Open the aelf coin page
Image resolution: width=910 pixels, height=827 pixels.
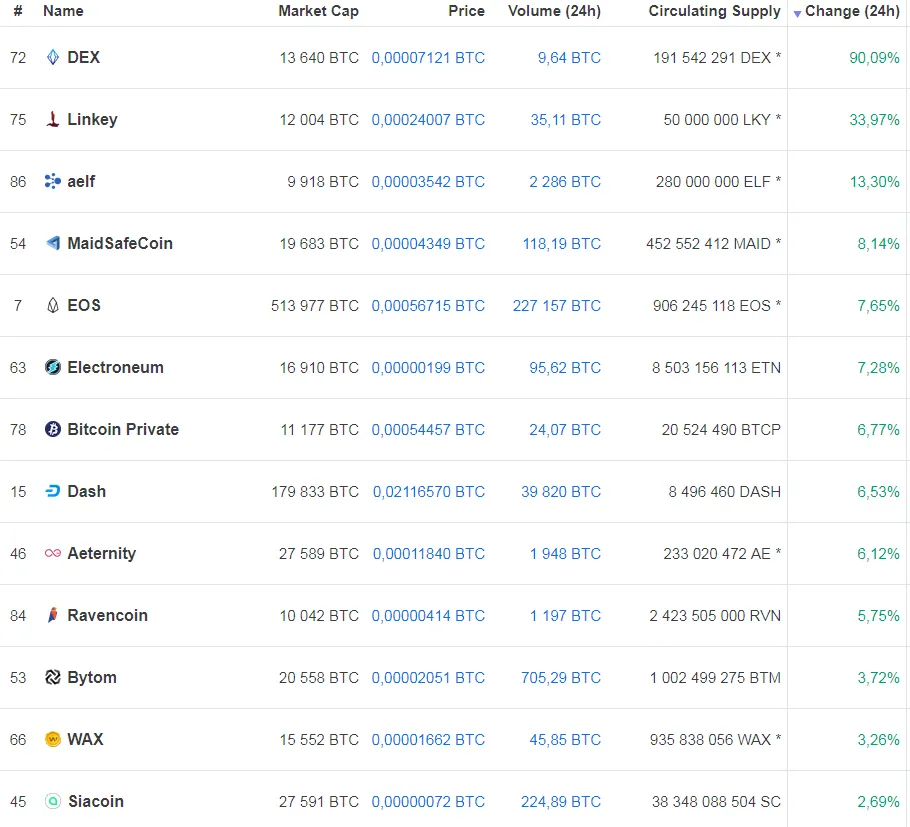81,181
